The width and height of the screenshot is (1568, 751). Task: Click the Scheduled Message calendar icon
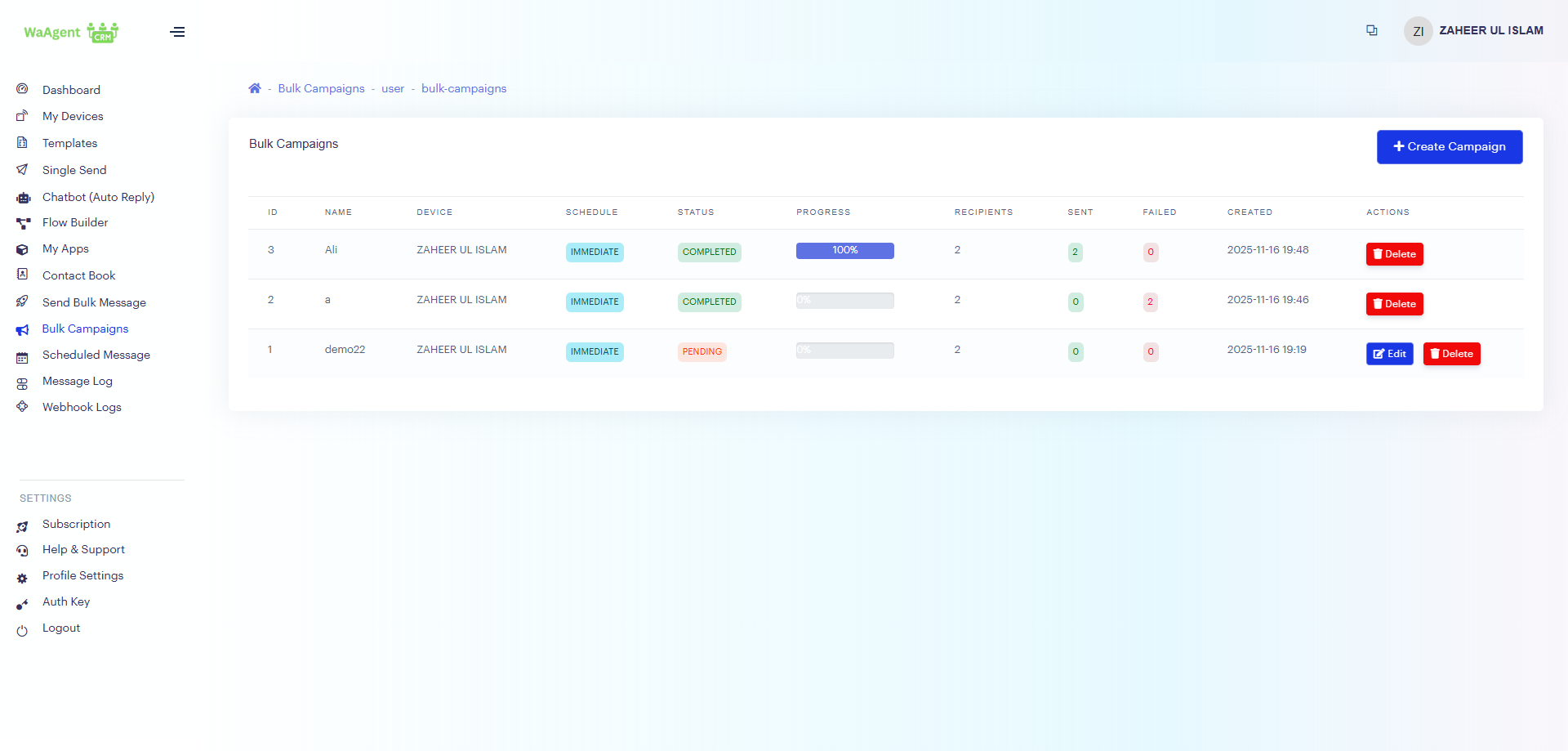click(23, 357)
